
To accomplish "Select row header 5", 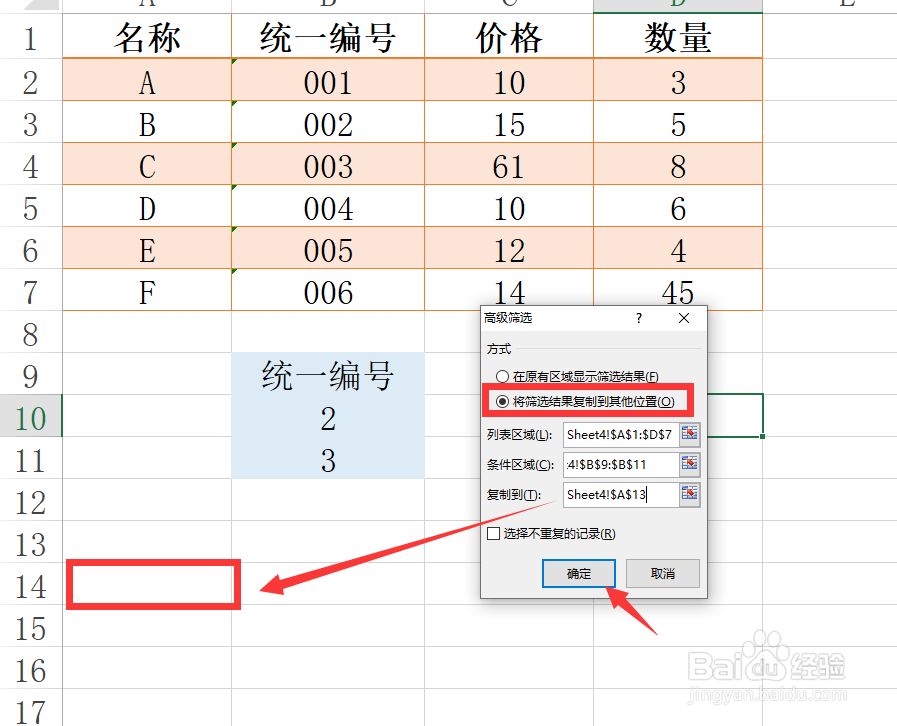I will click(30, 208).
